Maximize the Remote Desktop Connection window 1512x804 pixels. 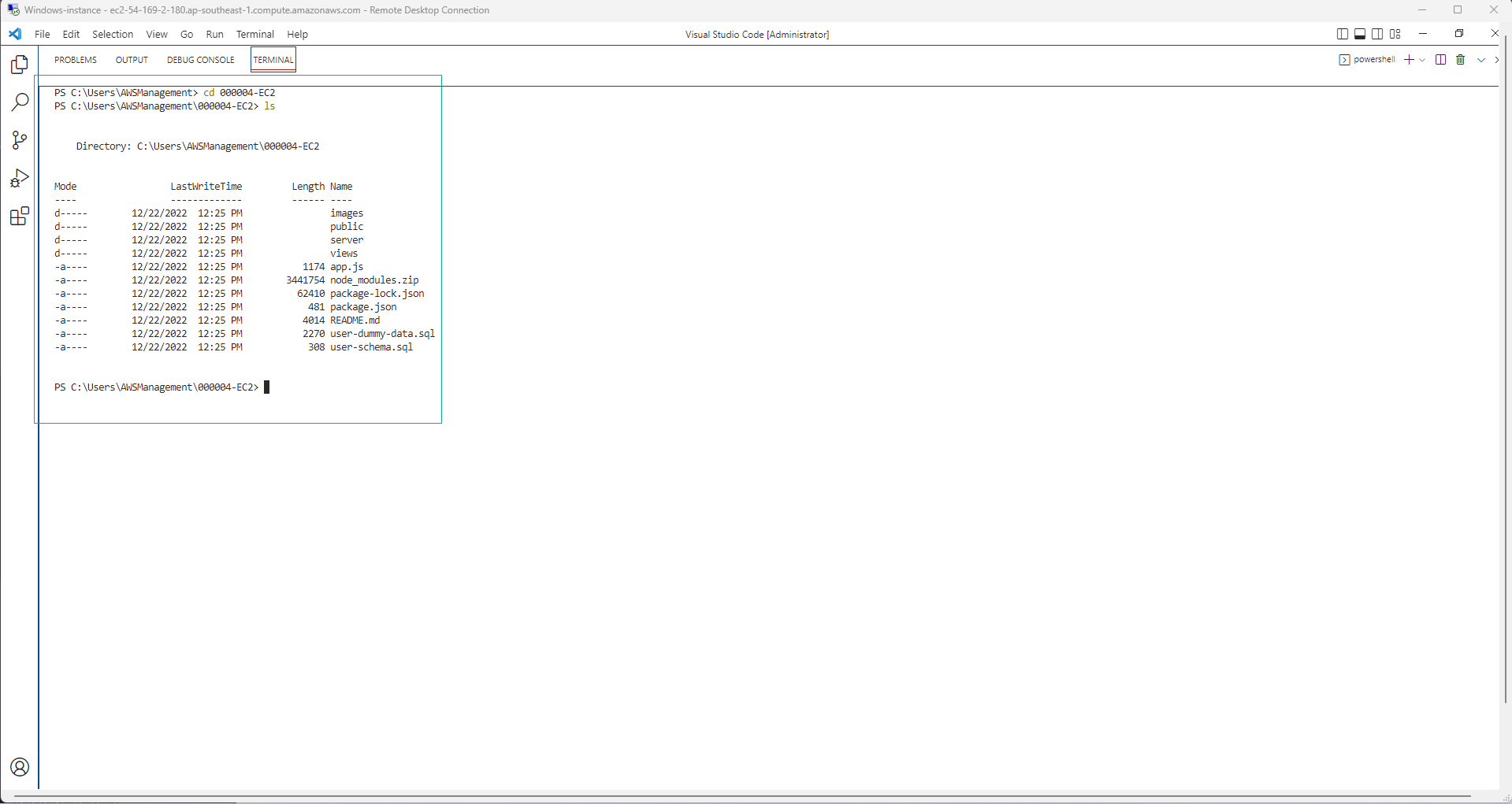coord(1458,10)
